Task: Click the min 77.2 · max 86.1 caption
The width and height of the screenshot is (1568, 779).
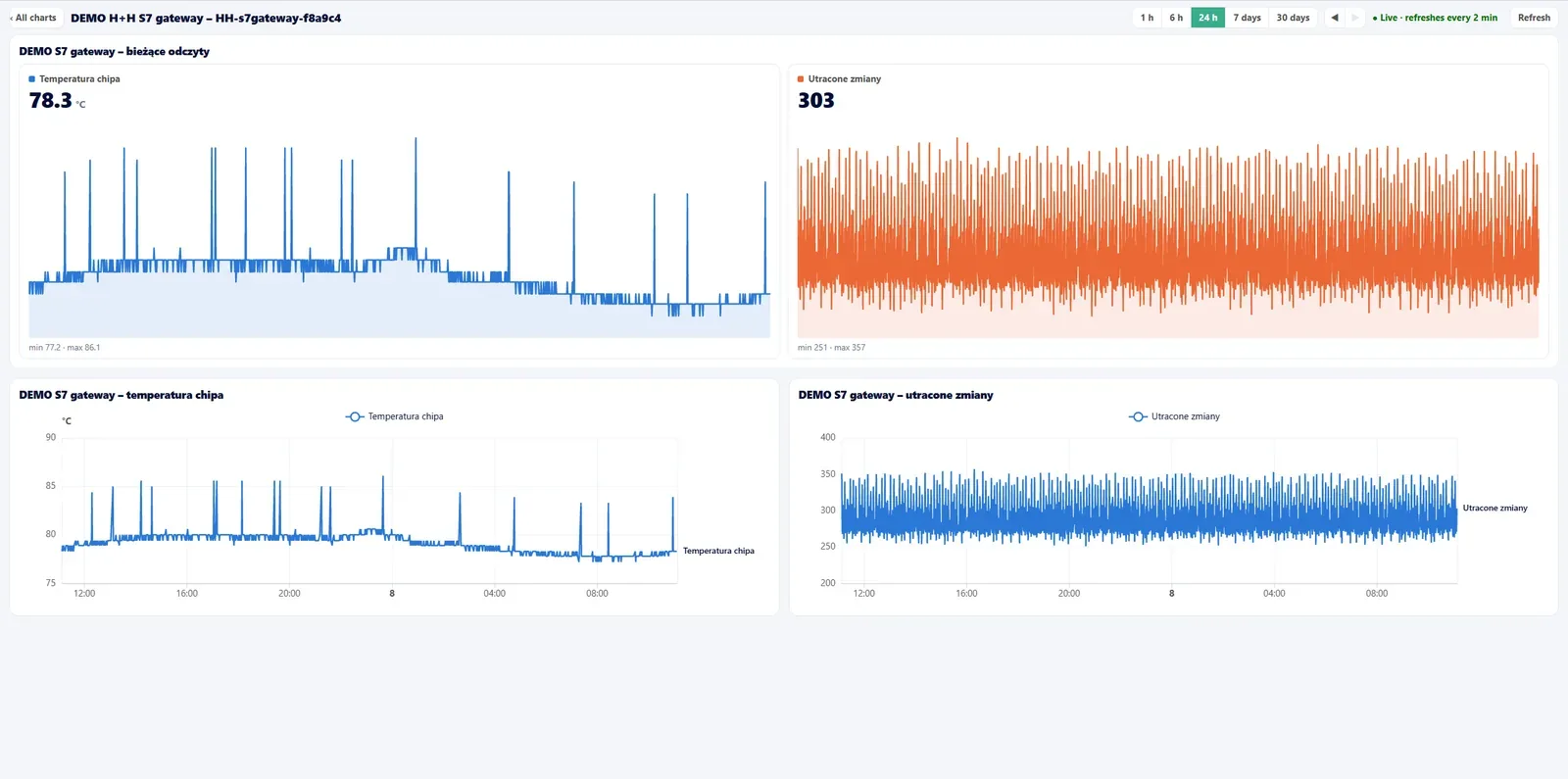Action: tap(65, 348)
